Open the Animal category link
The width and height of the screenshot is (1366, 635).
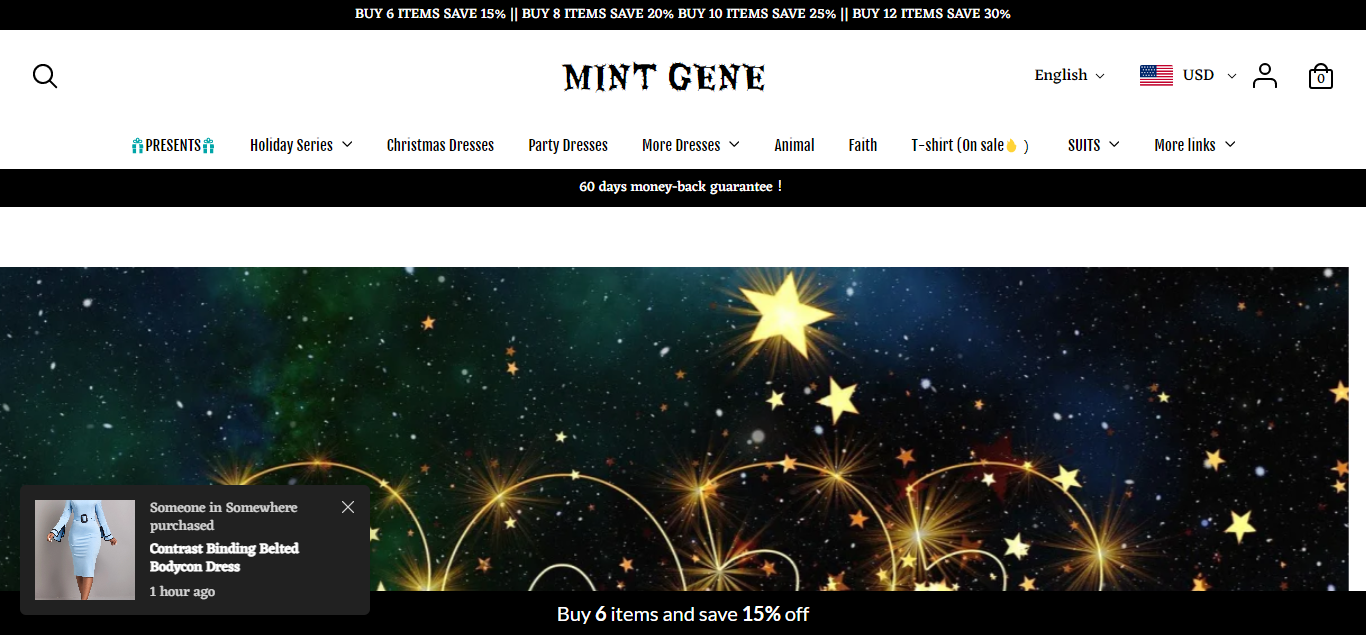(x=794, y=145)
